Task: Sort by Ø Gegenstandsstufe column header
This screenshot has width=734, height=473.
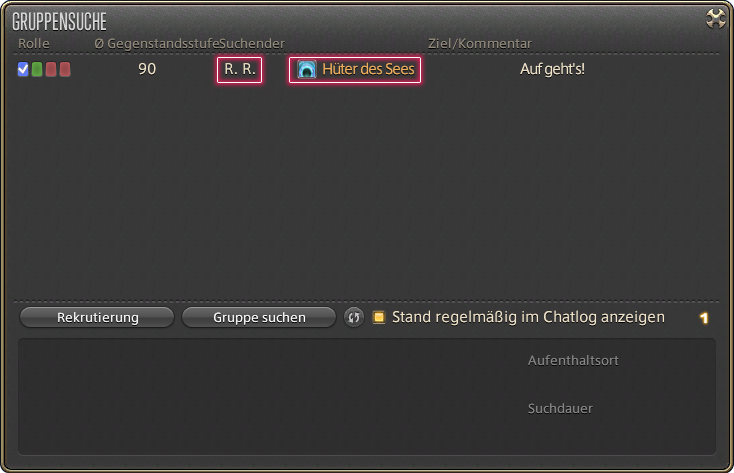Action: click(x=157, y=44)
